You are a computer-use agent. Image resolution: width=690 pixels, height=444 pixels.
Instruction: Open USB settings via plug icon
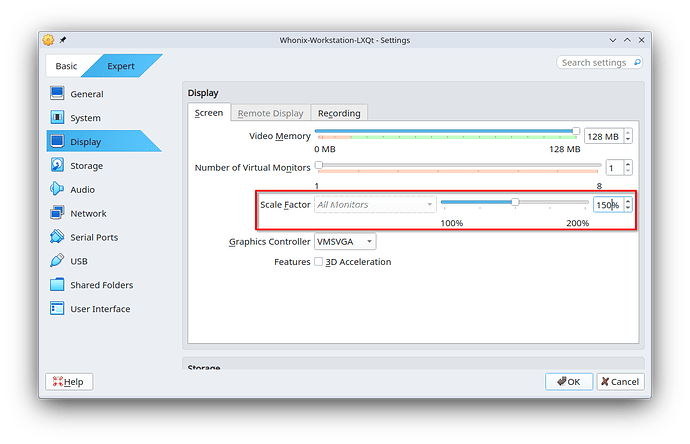[x=57, y=261]
